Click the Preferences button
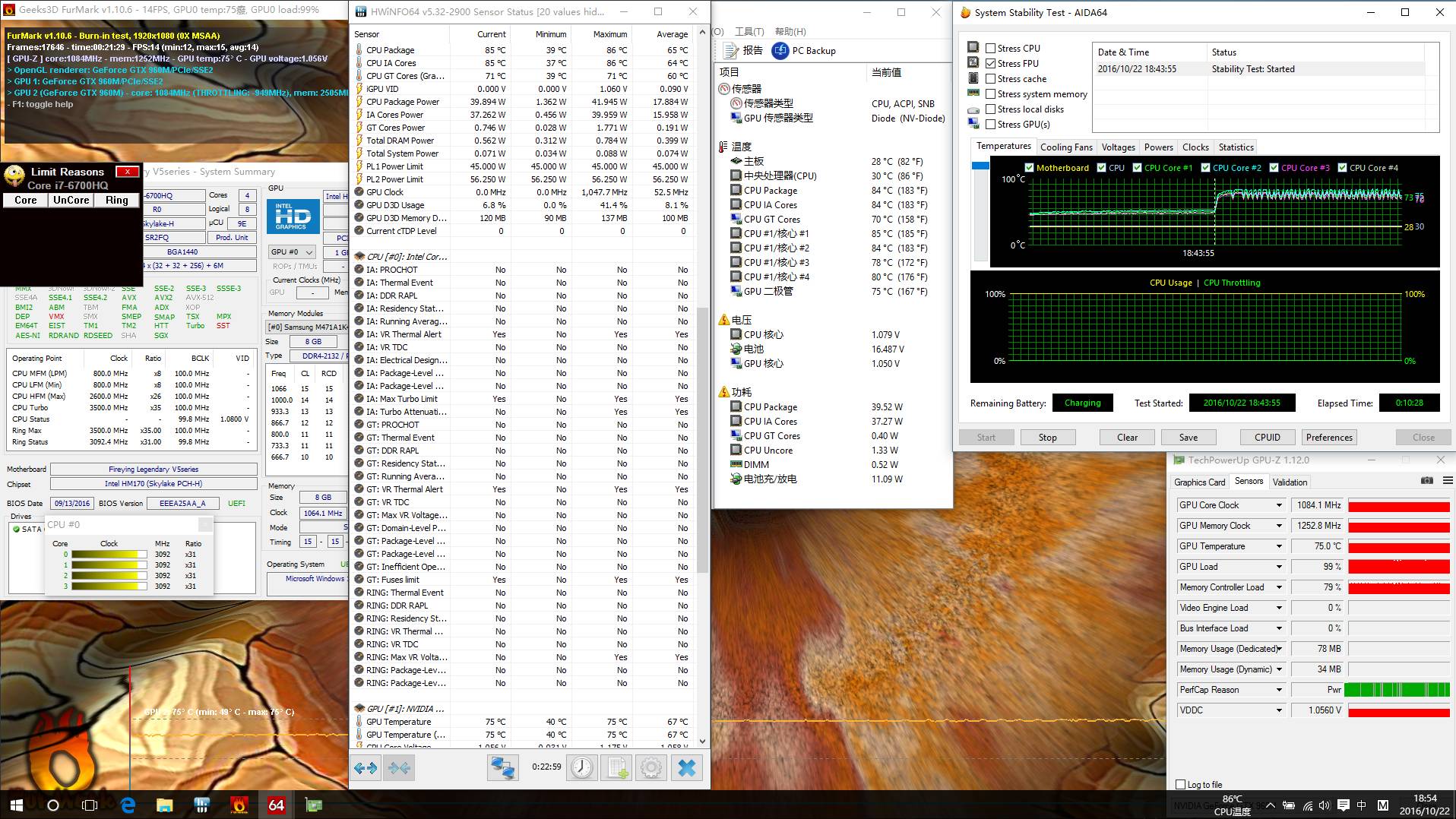Viewport: 1456px width, 819px height. tap(1329, 438)
